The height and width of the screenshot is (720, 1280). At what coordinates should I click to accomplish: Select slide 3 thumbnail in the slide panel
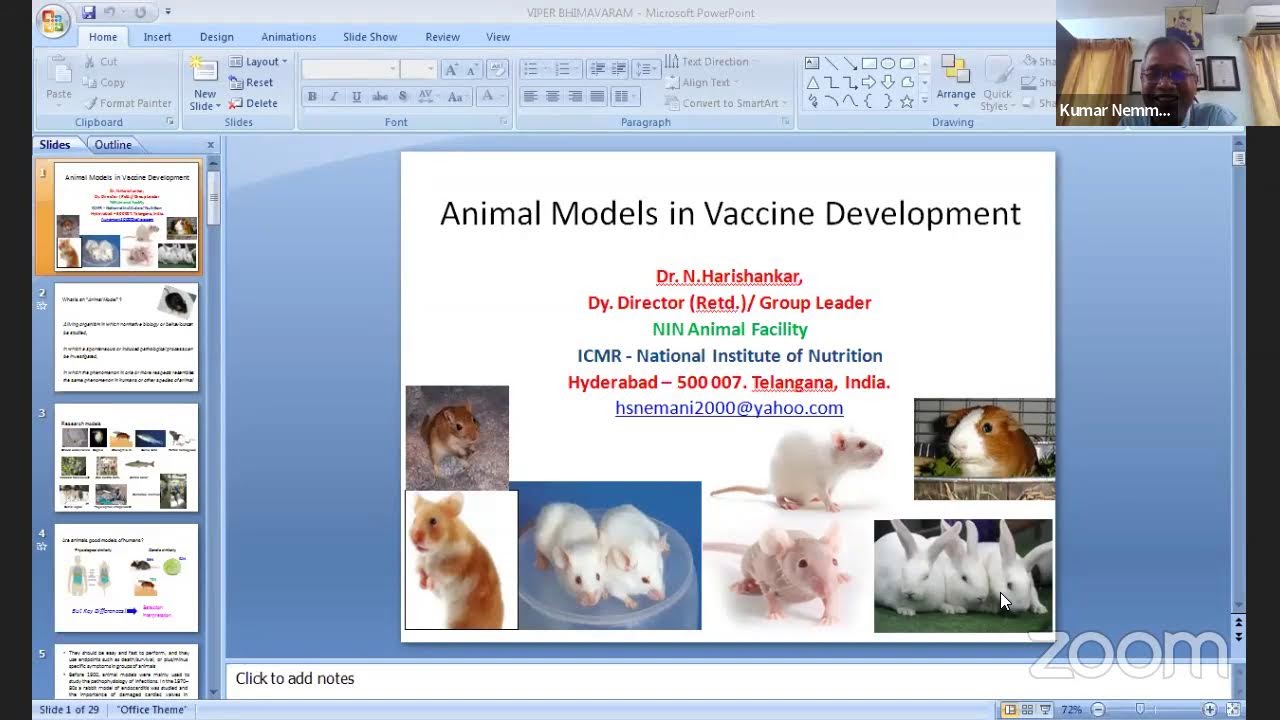coord(126,456)
